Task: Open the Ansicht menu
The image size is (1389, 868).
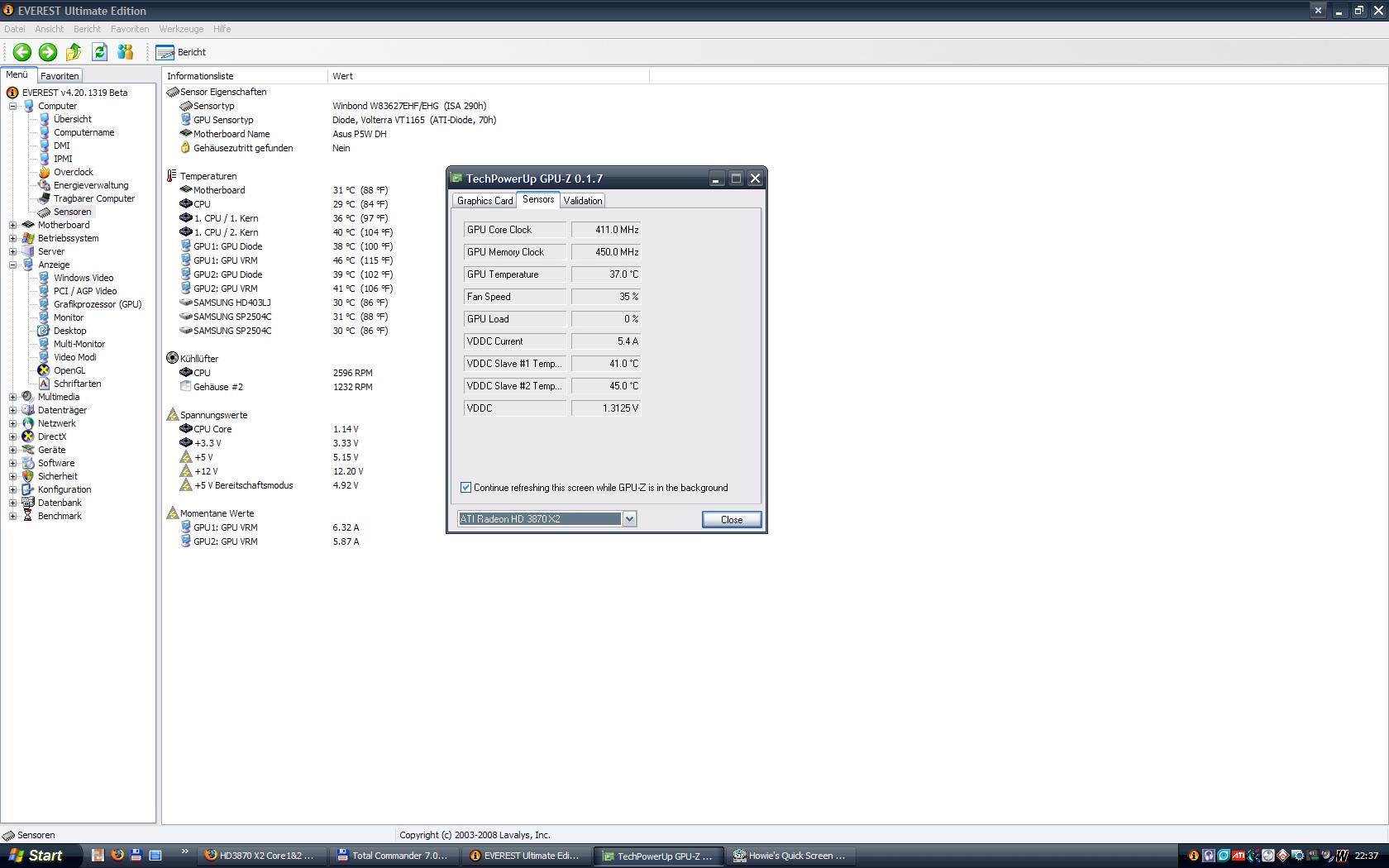Action: pos(49,29)
